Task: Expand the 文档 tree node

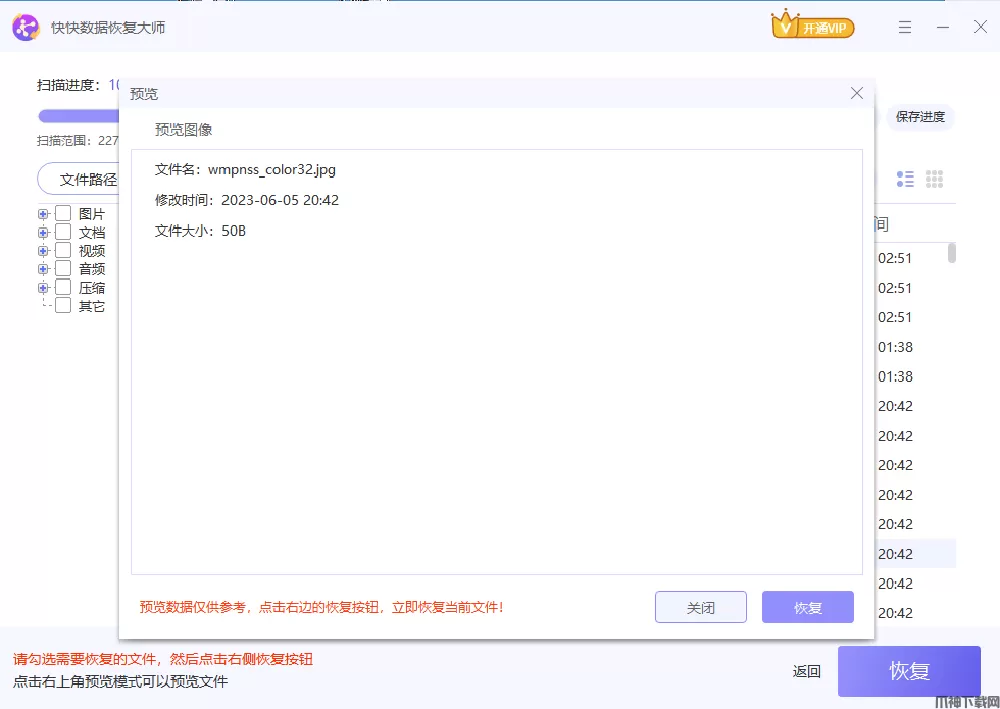Action: click(43, 232)
